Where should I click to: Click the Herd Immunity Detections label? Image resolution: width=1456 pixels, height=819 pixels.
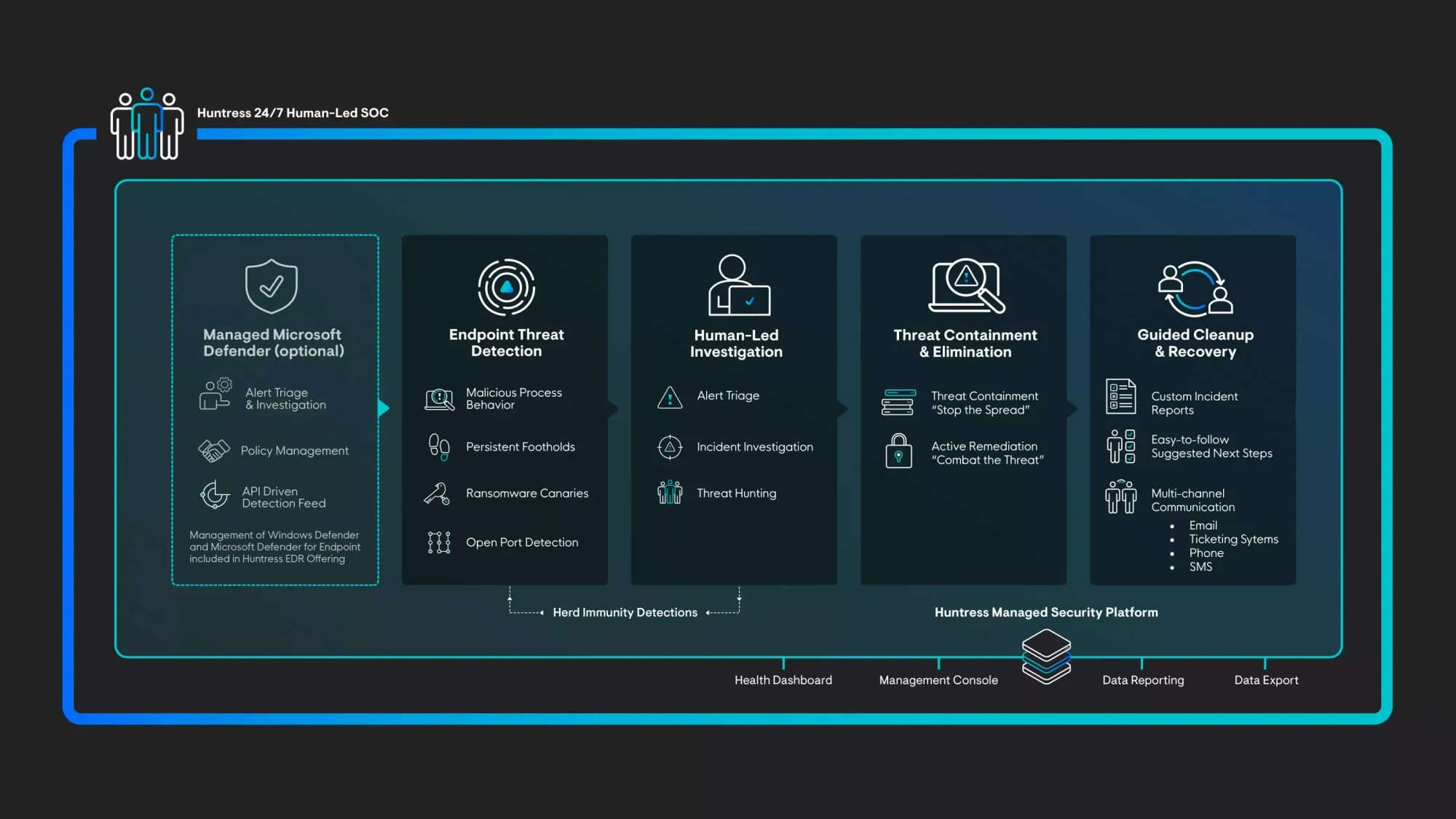(625, 612)
